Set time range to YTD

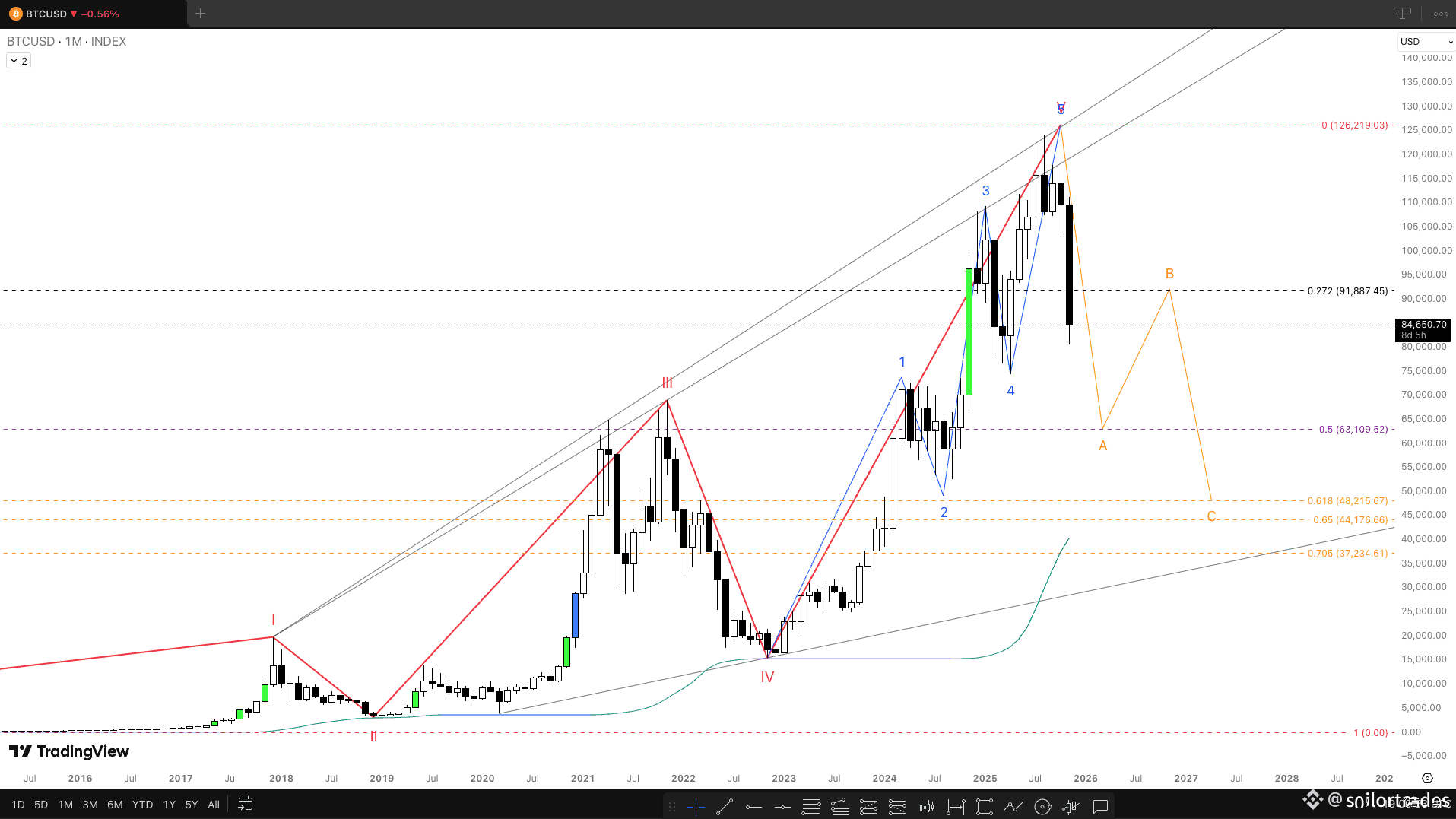coord(142,805)
